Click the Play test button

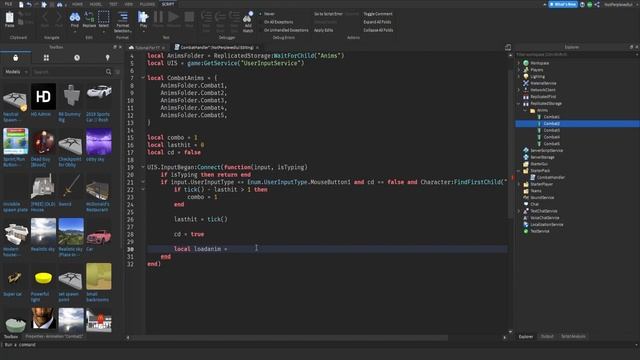(x=143, y=17)
